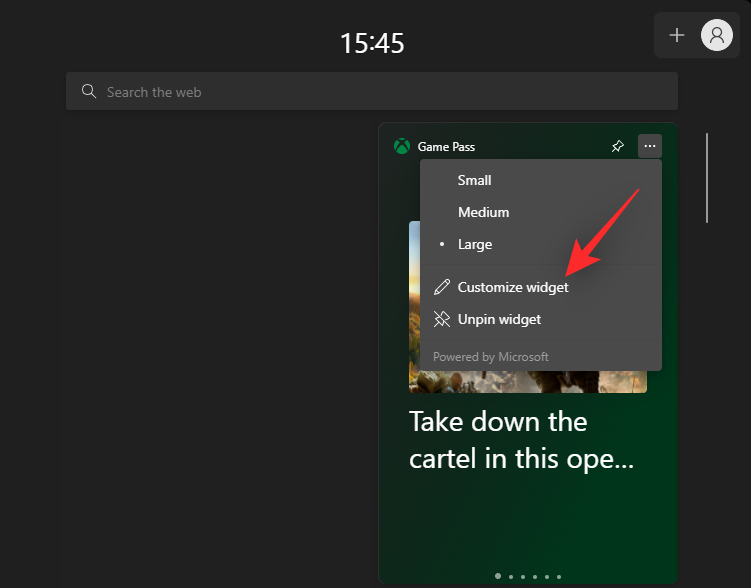The width and height of the screenshot is (751, 588).
Task: Click the Powered by Microsoft text
Action: pyautogui.click(x=490, y=357)
